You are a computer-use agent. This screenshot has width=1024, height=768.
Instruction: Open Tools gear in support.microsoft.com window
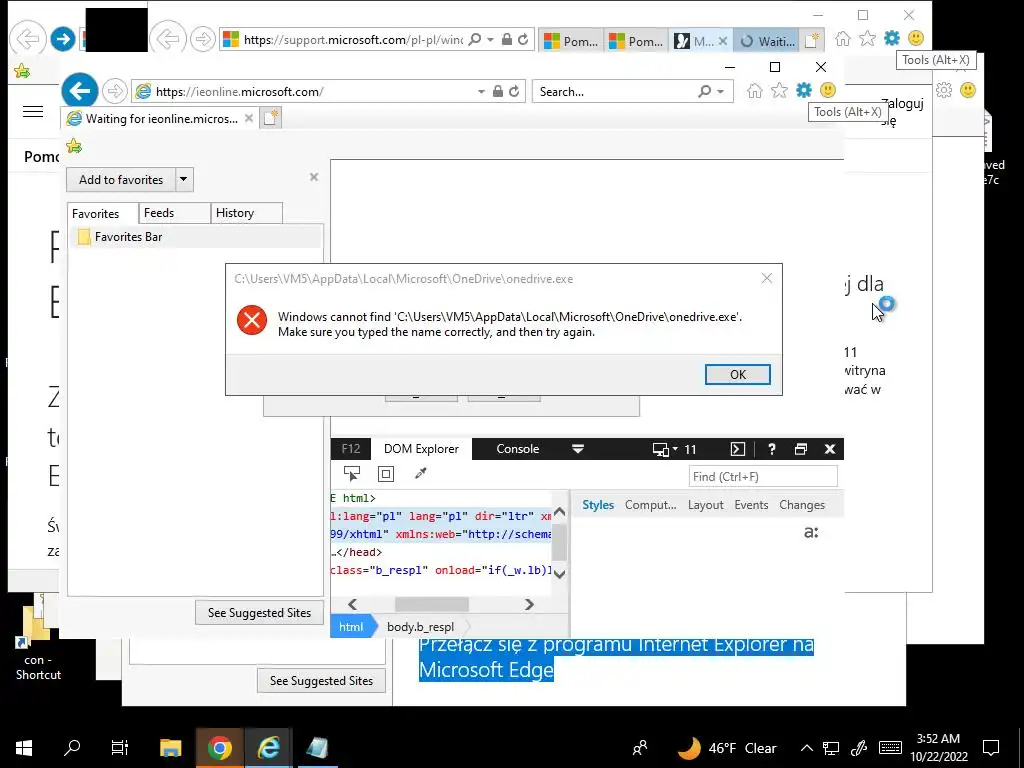[x=891, y=38]
